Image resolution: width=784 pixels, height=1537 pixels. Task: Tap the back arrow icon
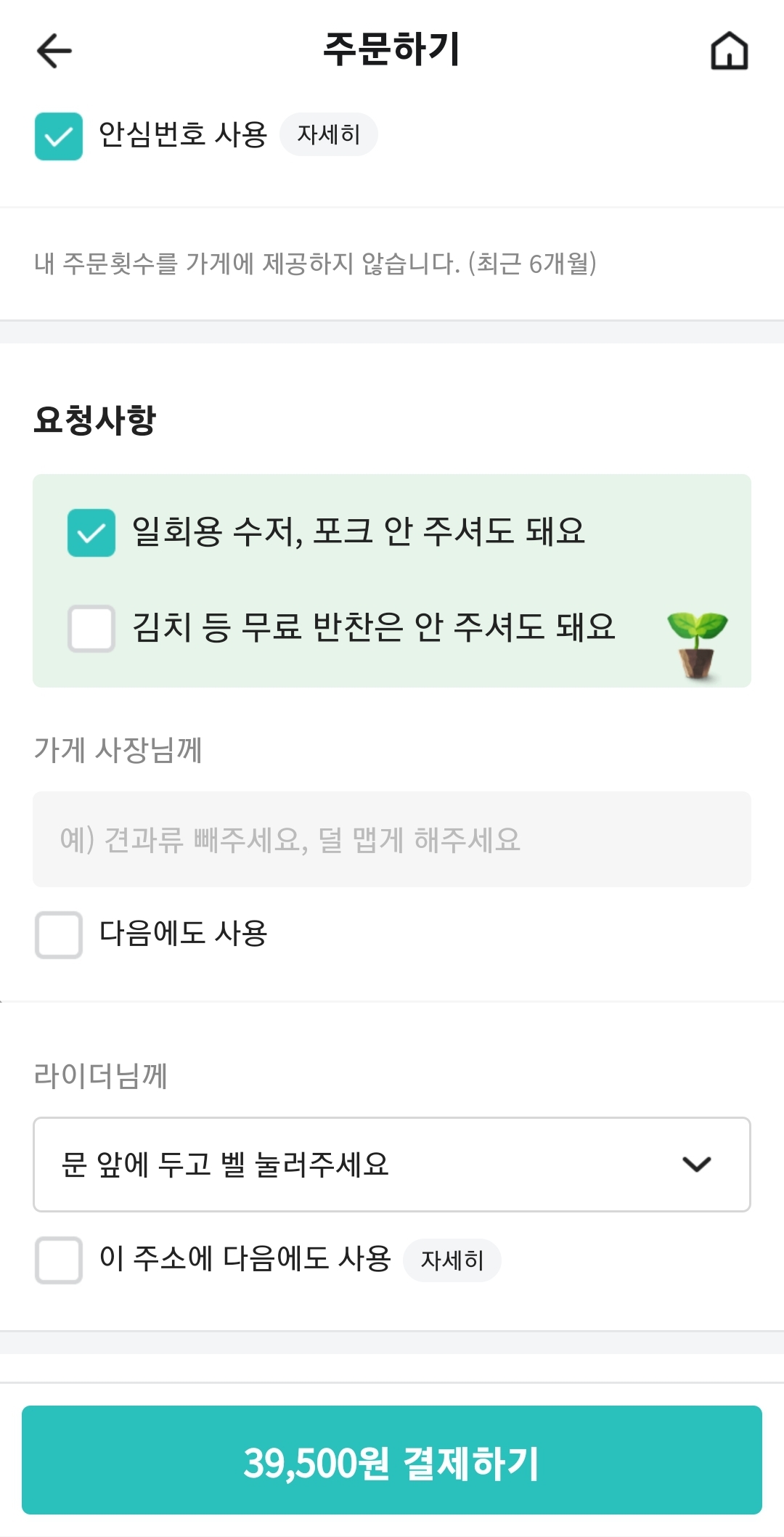[54, 51]
